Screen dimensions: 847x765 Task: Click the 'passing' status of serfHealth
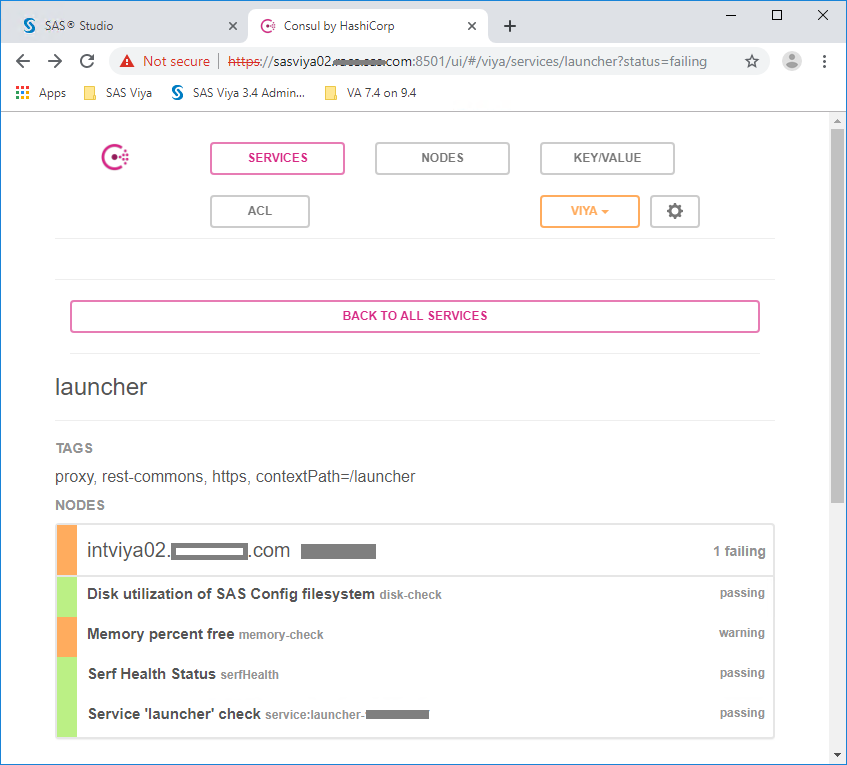tap(742, 673)
